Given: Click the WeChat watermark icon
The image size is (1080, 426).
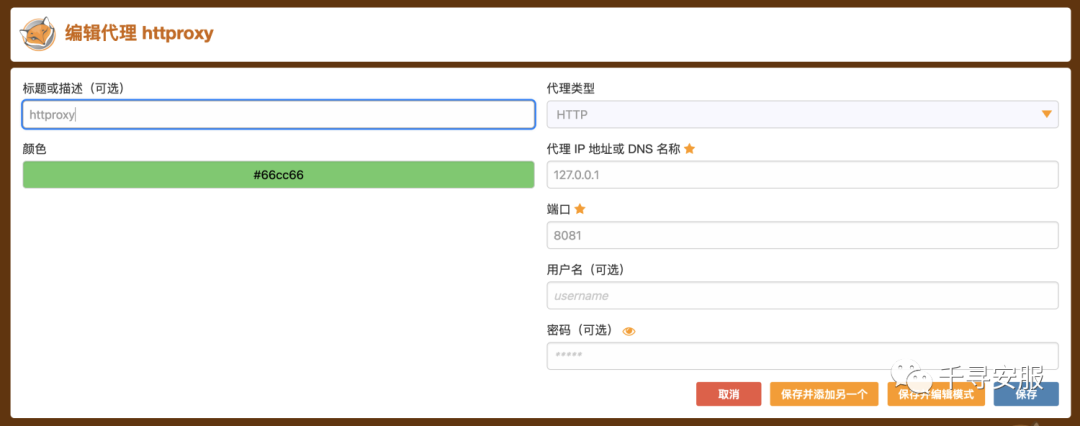Looking at the screenshot, I should point(914,377).
